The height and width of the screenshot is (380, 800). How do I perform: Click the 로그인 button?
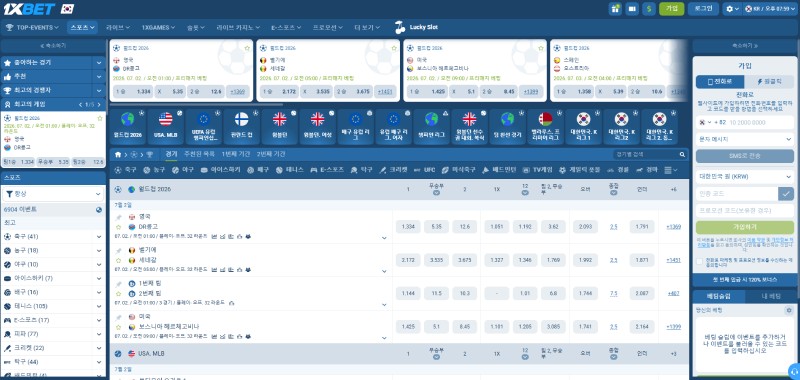point(703,9)
